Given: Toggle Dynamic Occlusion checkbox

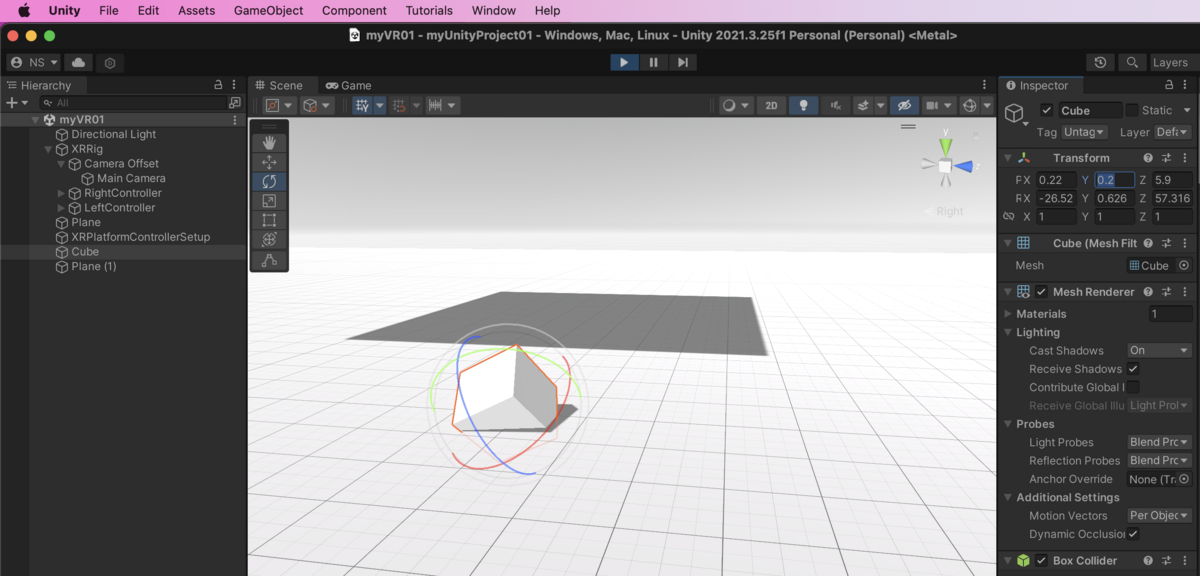Looking at the screenshot, I should (x=1133, y=534).
